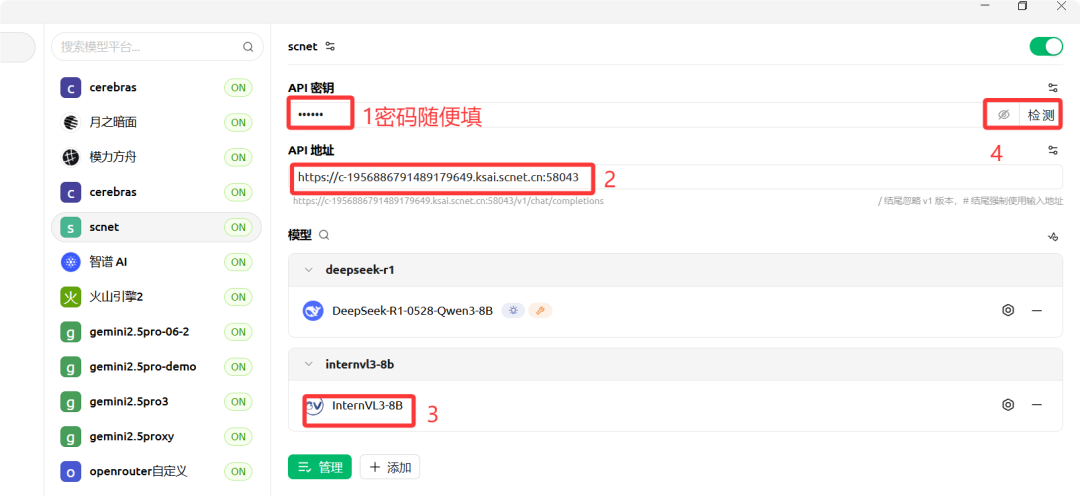The height and width of the screenshot is (496, 1080).
Task: Click the tool wrench tag on DeepSeek-R1-0528-Qwen3-8B
Action: coord(540,311)
